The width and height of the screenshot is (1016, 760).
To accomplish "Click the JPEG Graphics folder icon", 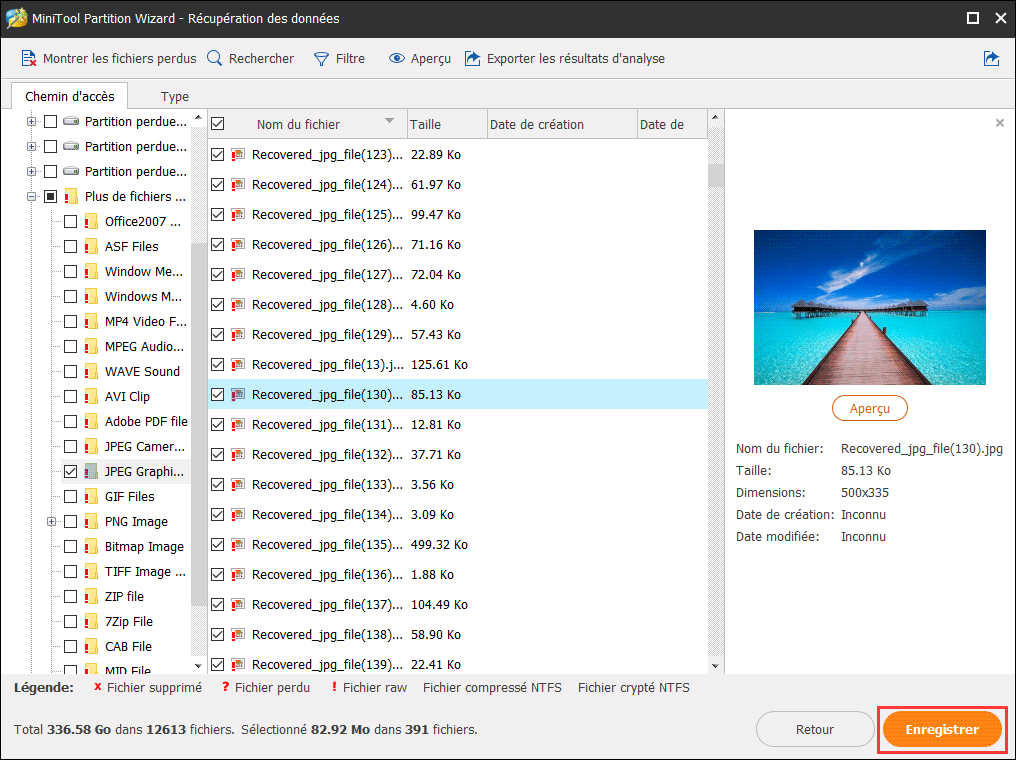I will coord(92,471).
